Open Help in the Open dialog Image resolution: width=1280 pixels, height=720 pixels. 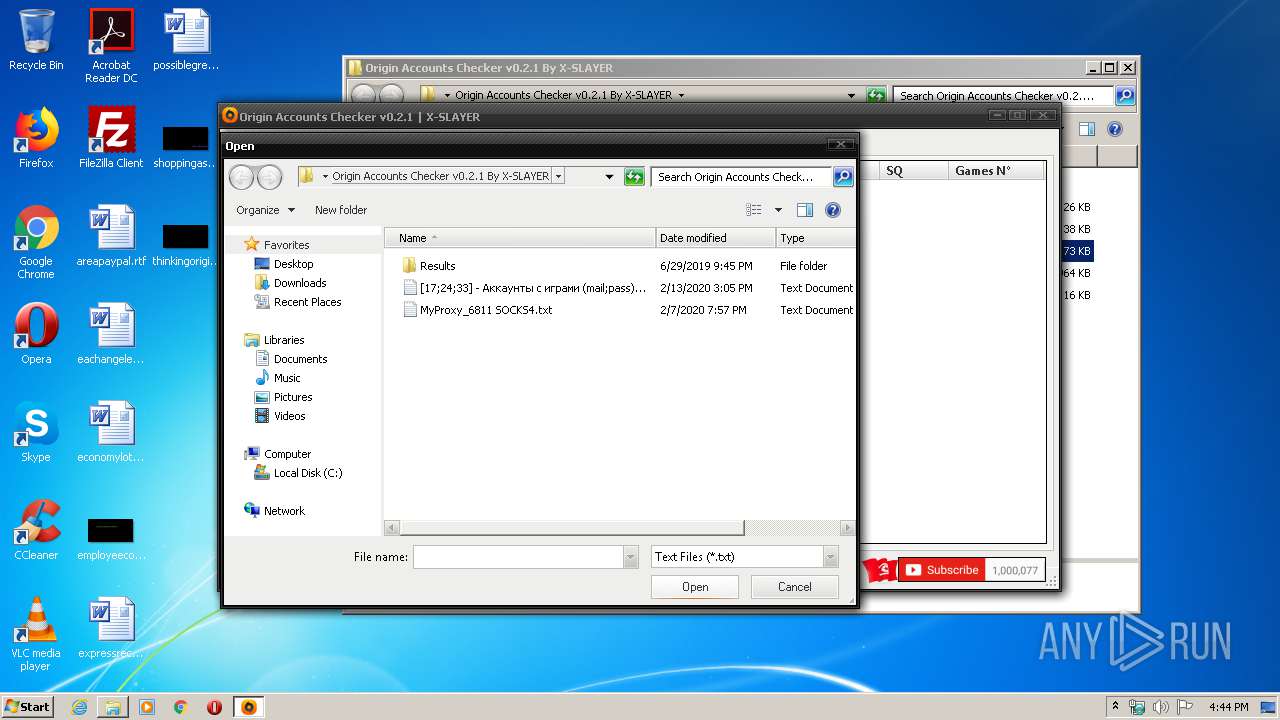(x=833, y=210)
